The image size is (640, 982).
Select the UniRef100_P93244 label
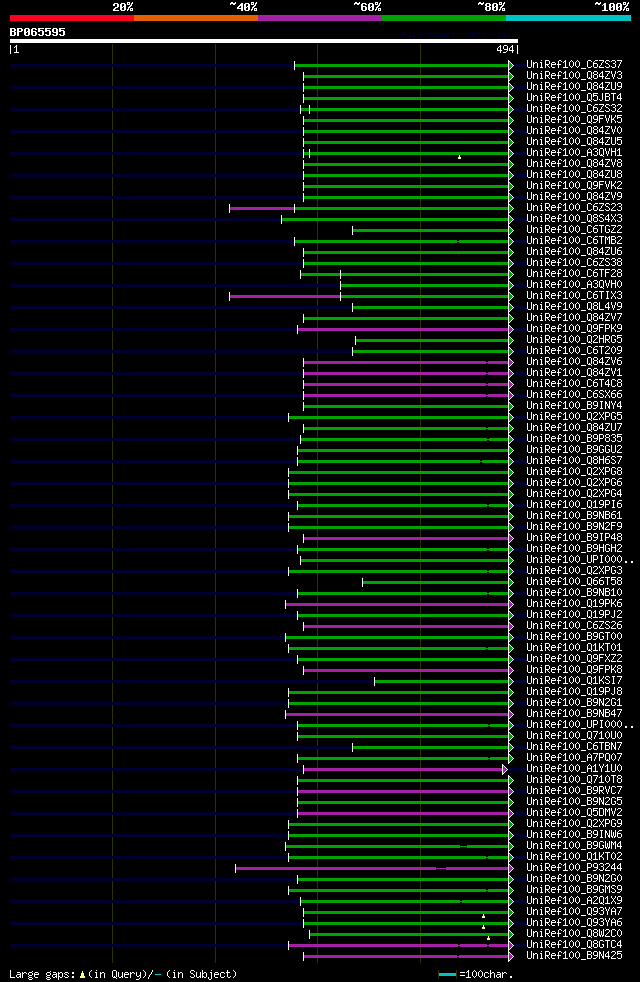(x=574, y=868)
